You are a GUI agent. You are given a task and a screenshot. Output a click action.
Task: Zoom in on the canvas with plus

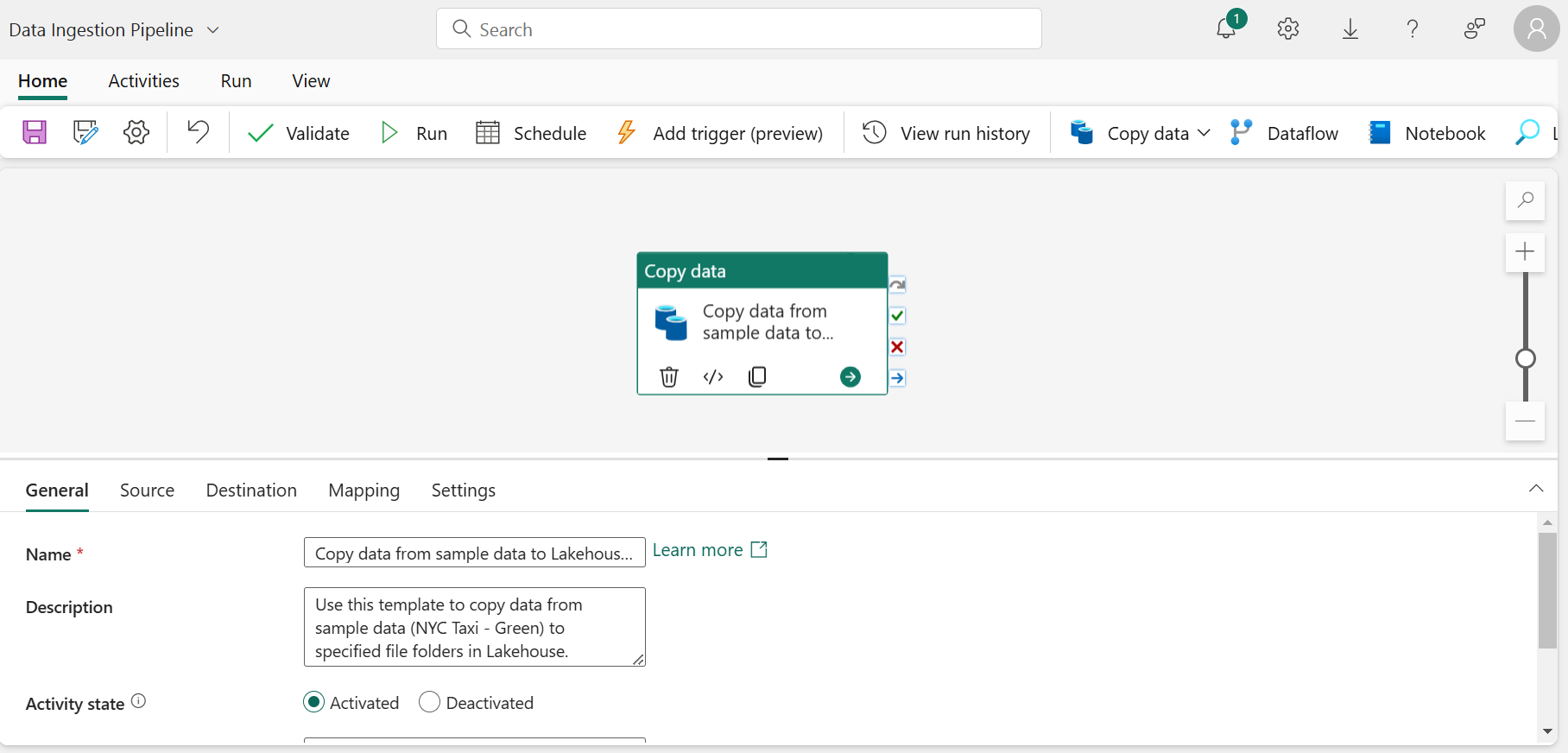point(1526,252)
